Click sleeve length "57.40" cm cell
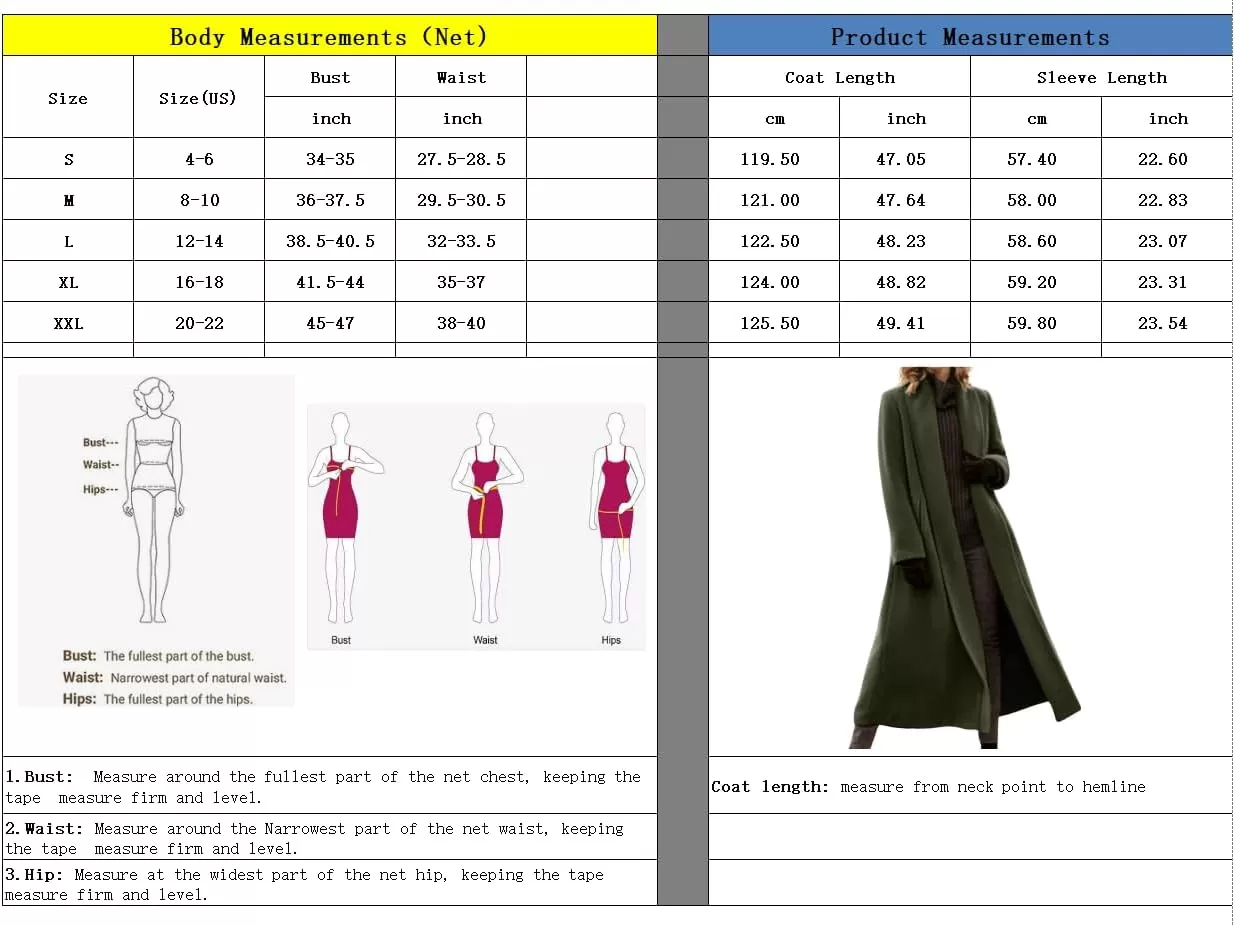The image size is (1235, 926). (x=1036, y=159)
